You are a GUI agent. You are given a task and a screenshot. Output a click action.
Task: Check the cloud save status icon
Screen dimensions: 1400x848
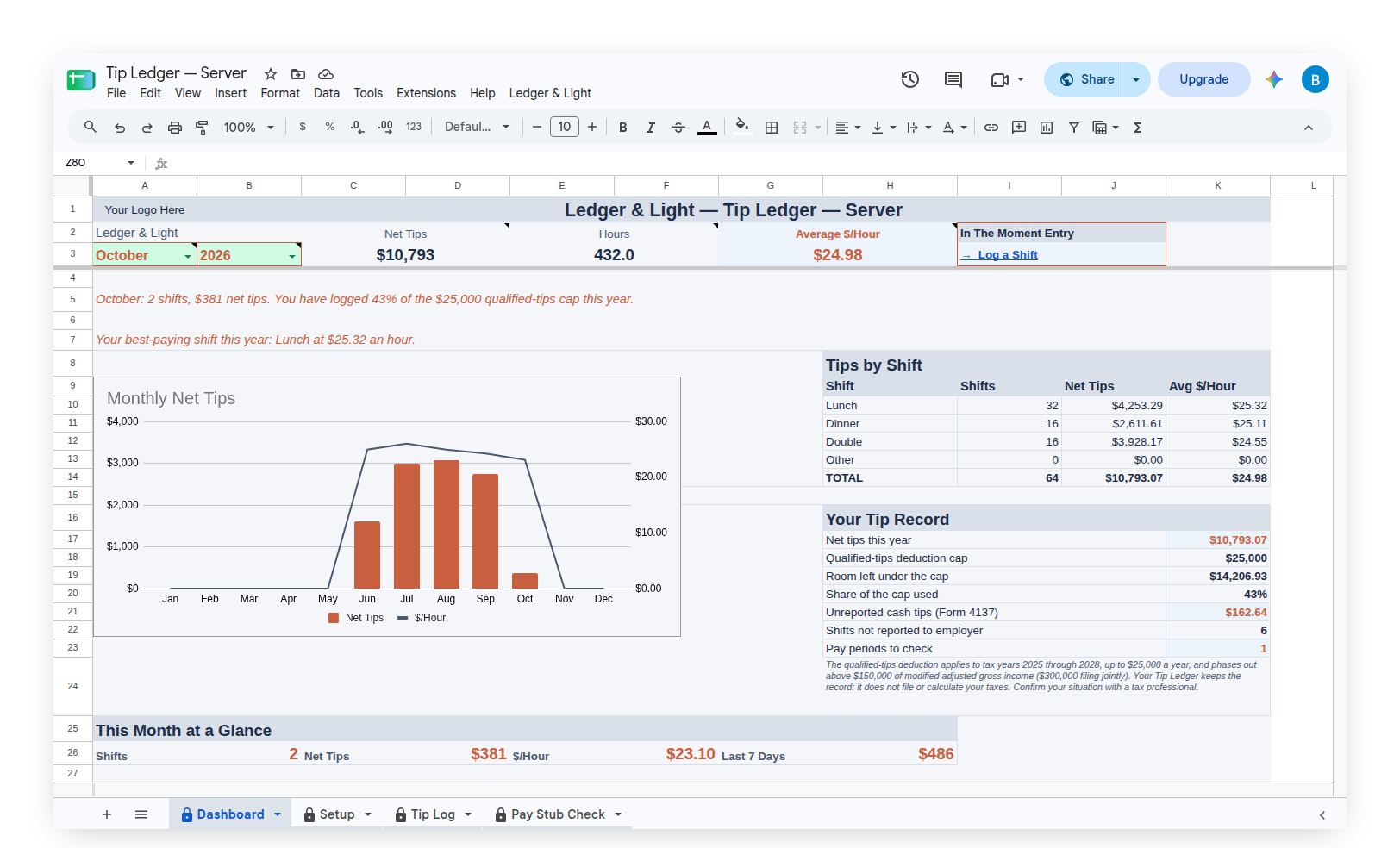[x=326, y=74]
